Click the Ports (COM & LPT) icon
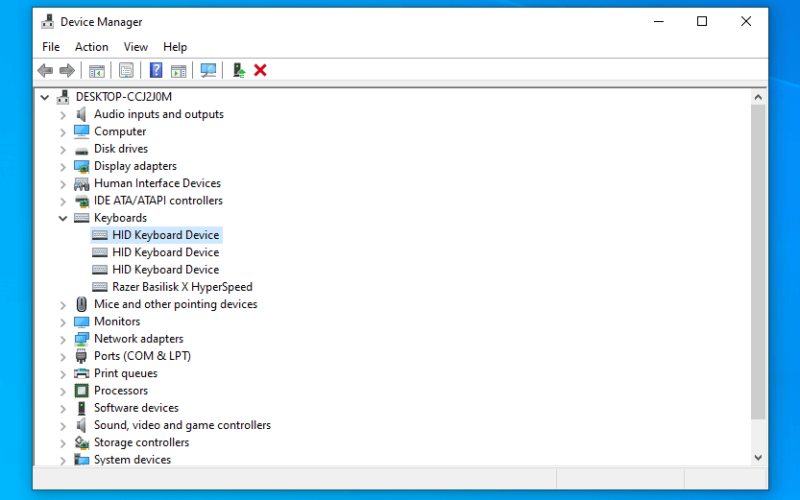The width and height of the screenshot is (800, 500). click(x=81, y=356)
